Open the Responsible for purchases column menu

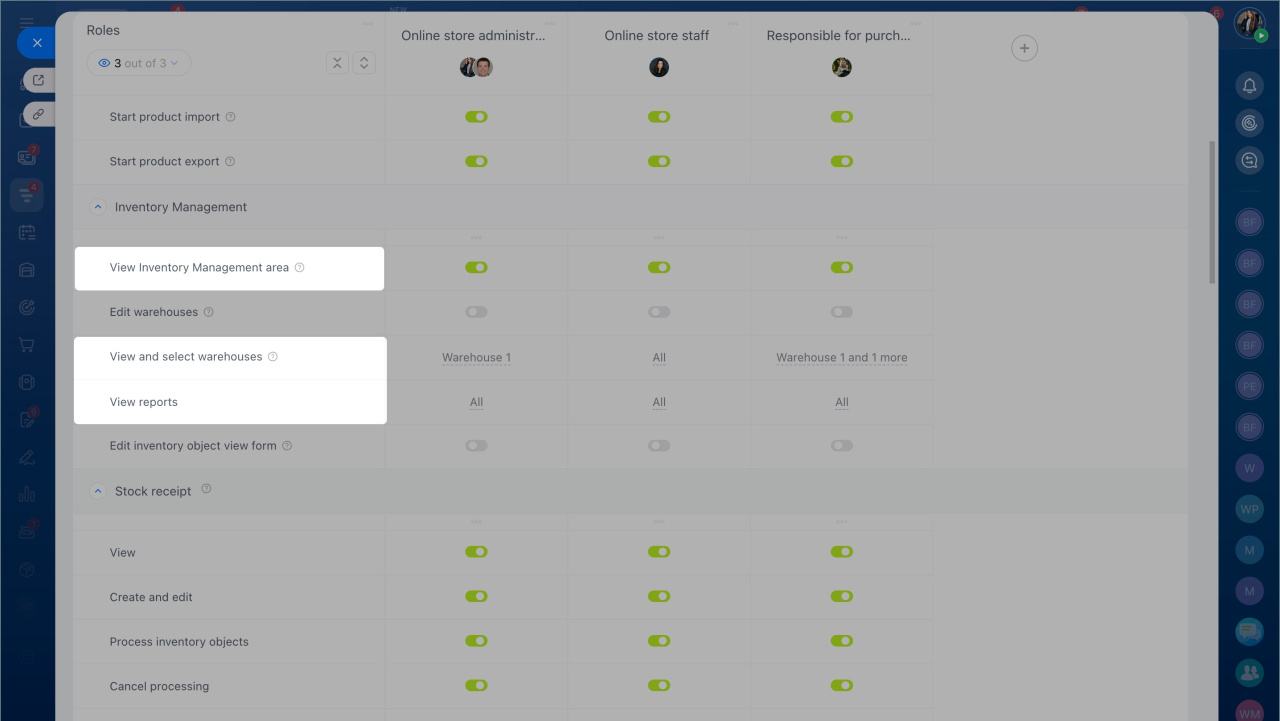point(916,23)
